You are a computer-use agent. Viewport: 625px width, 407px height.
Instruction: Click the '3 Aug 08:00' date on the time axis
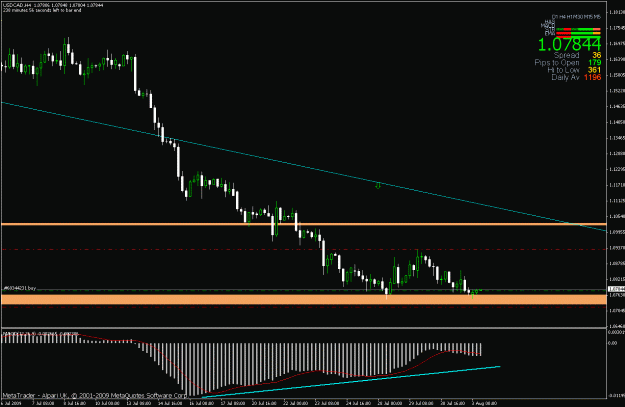point(484,403)
